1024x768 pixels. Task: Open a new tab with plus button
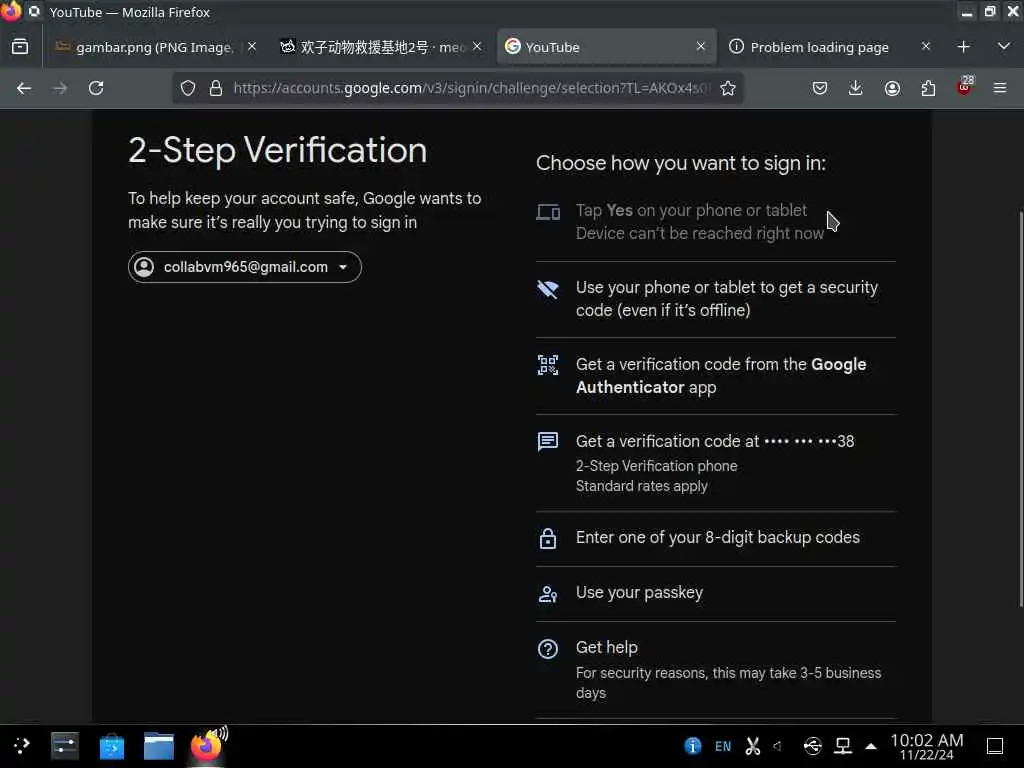click(x=963, y=47)
